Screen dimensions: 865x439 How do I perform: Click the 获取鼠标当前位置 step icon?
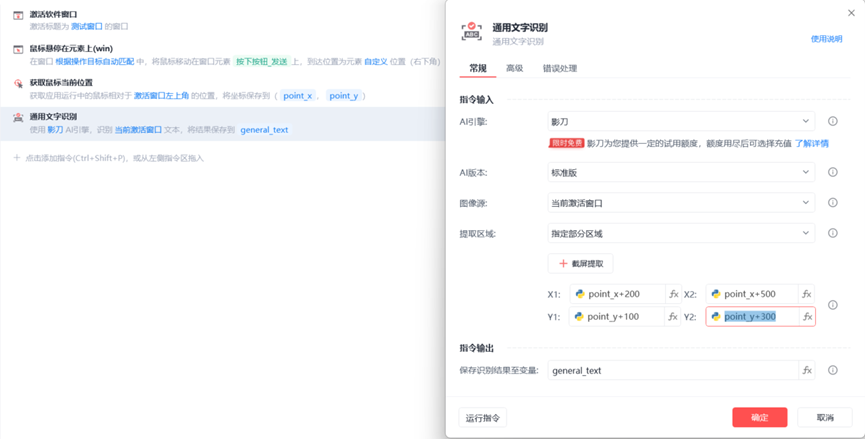click(x=18, y=83)
